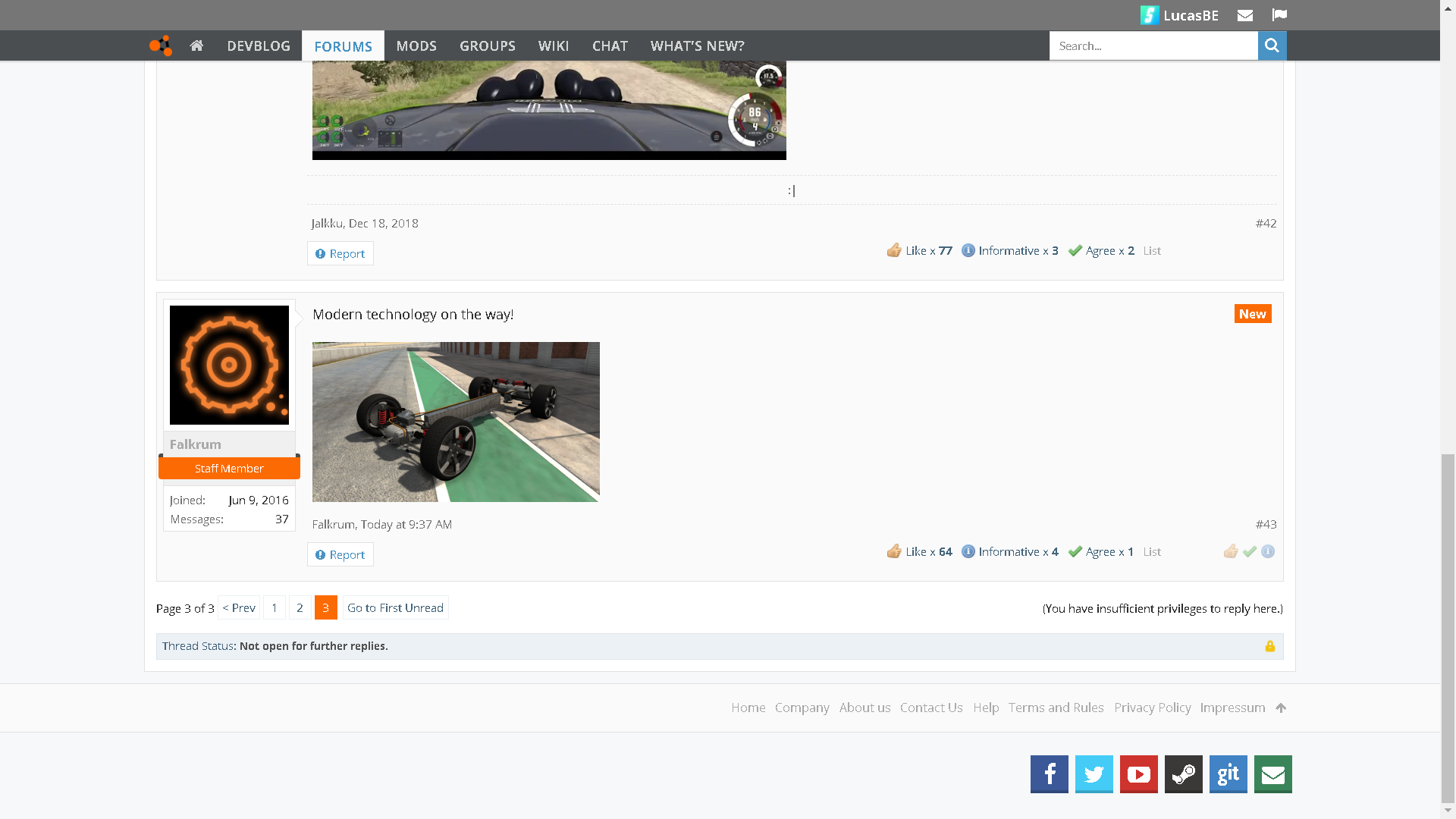Open green email contact icon

pyautogui.click(x=1272, y=774)
